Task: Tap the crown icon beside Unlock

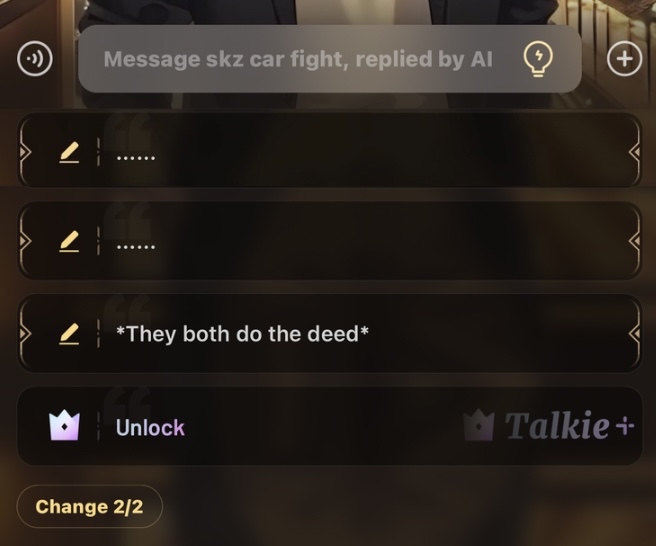Action: [64, 425]
